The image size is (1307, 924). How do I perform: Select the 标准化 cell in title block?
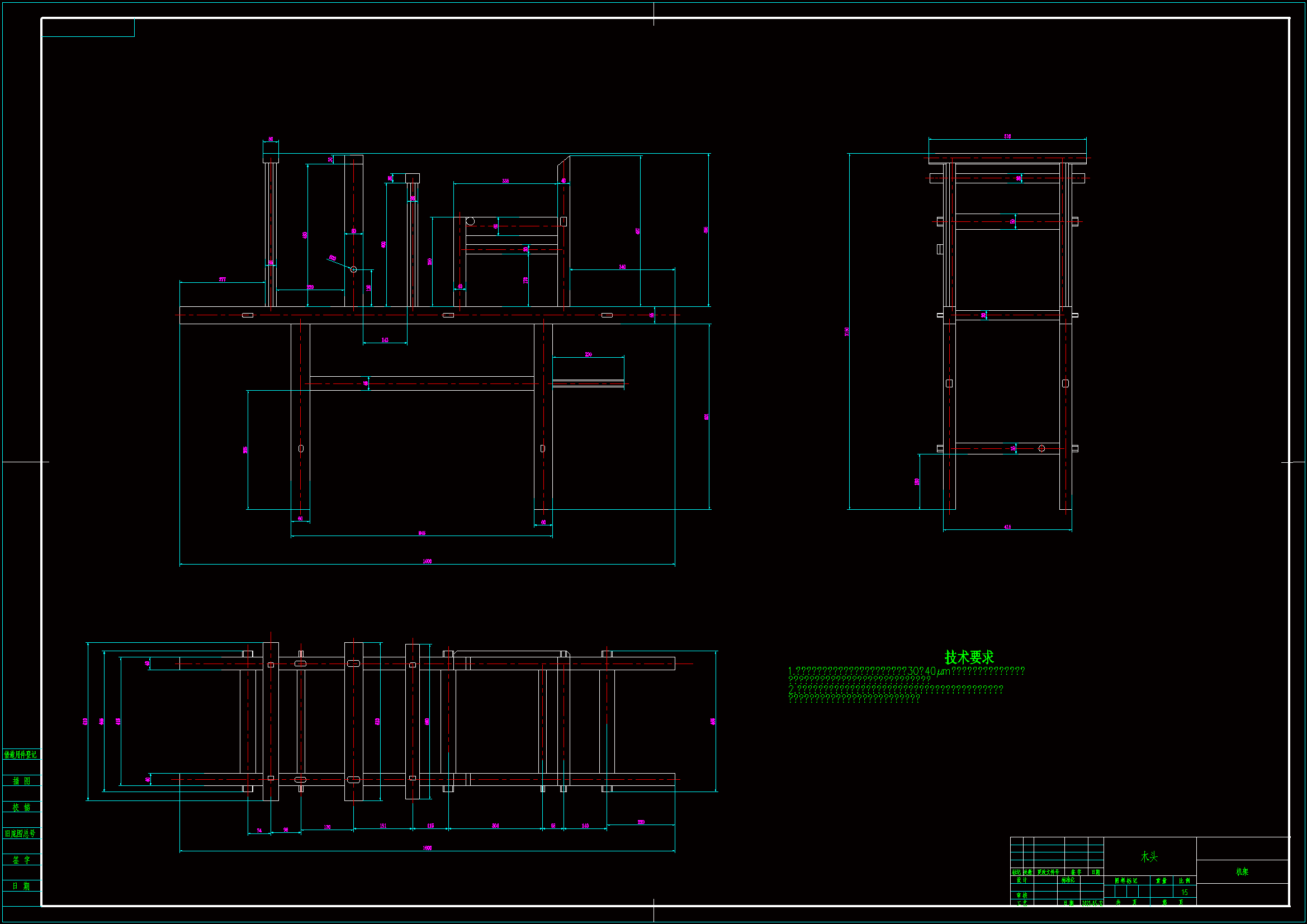[x=1068, y=880]
